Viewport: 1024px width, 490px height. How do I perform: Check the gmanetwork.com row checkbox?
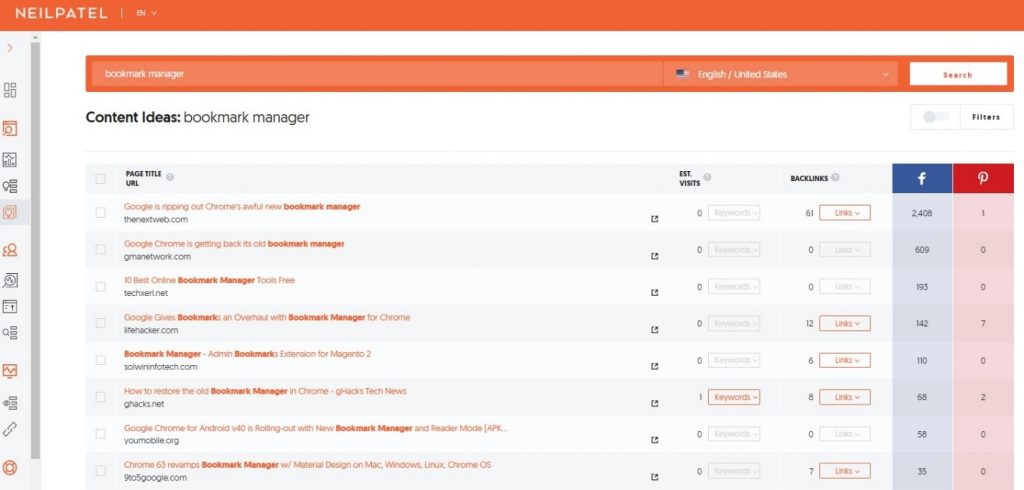101,249
